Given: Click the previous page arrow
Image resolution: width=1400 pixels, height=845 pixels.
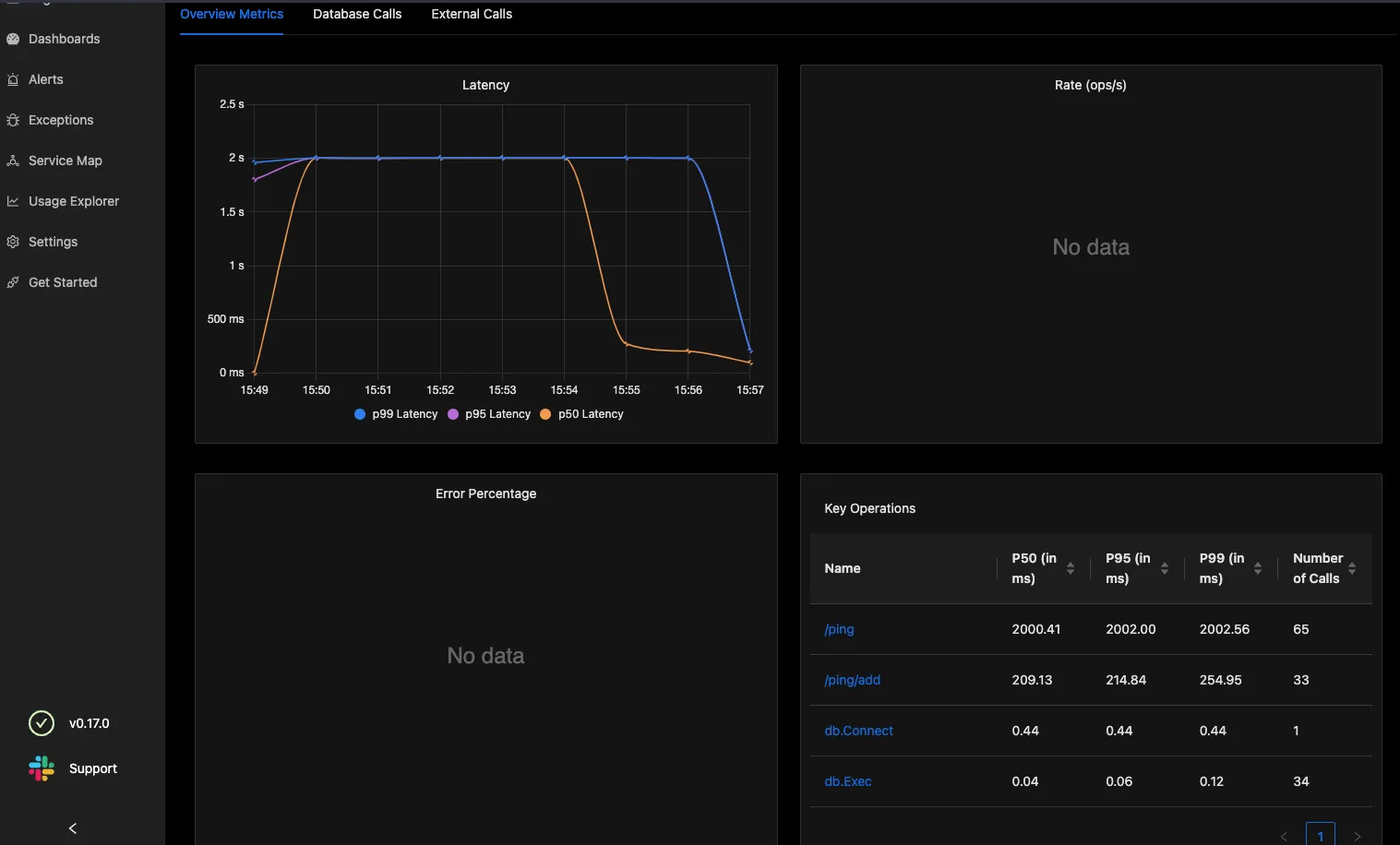Looking at the screenshot, I should 1284,837.
